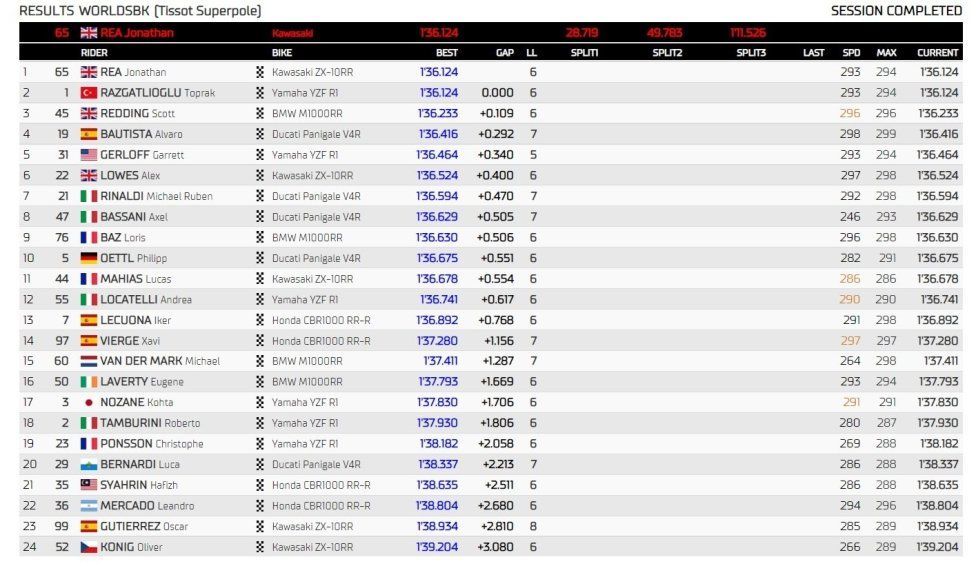Select rider name PONSSON Christophe
The image size is (976, 566).
(x=152, y=444)
